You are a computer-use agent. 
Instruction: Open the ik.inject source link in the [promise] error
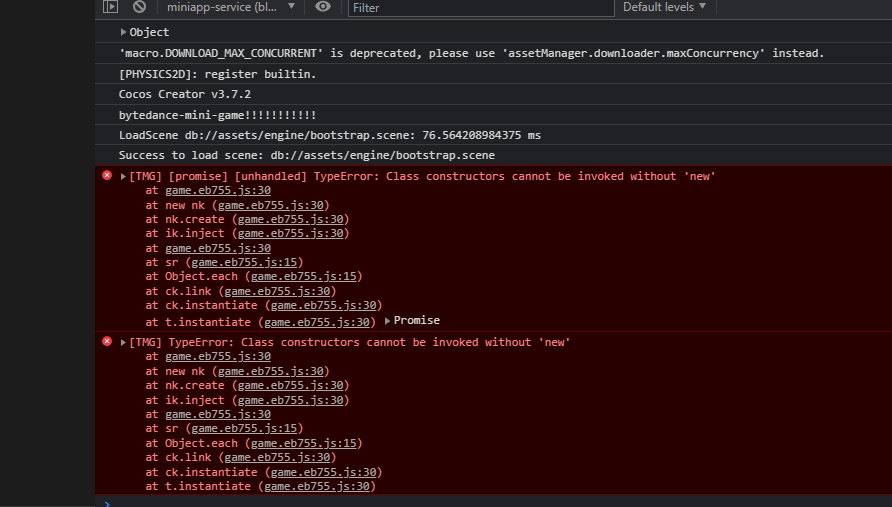pos(291,233)
